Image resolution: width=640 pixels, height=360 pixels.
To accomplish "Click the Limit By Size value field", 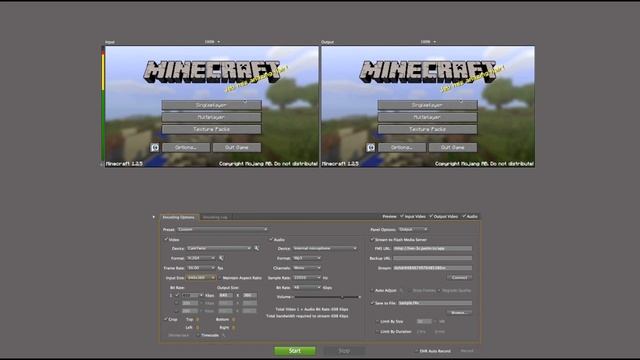I will [x=424, y=321].
